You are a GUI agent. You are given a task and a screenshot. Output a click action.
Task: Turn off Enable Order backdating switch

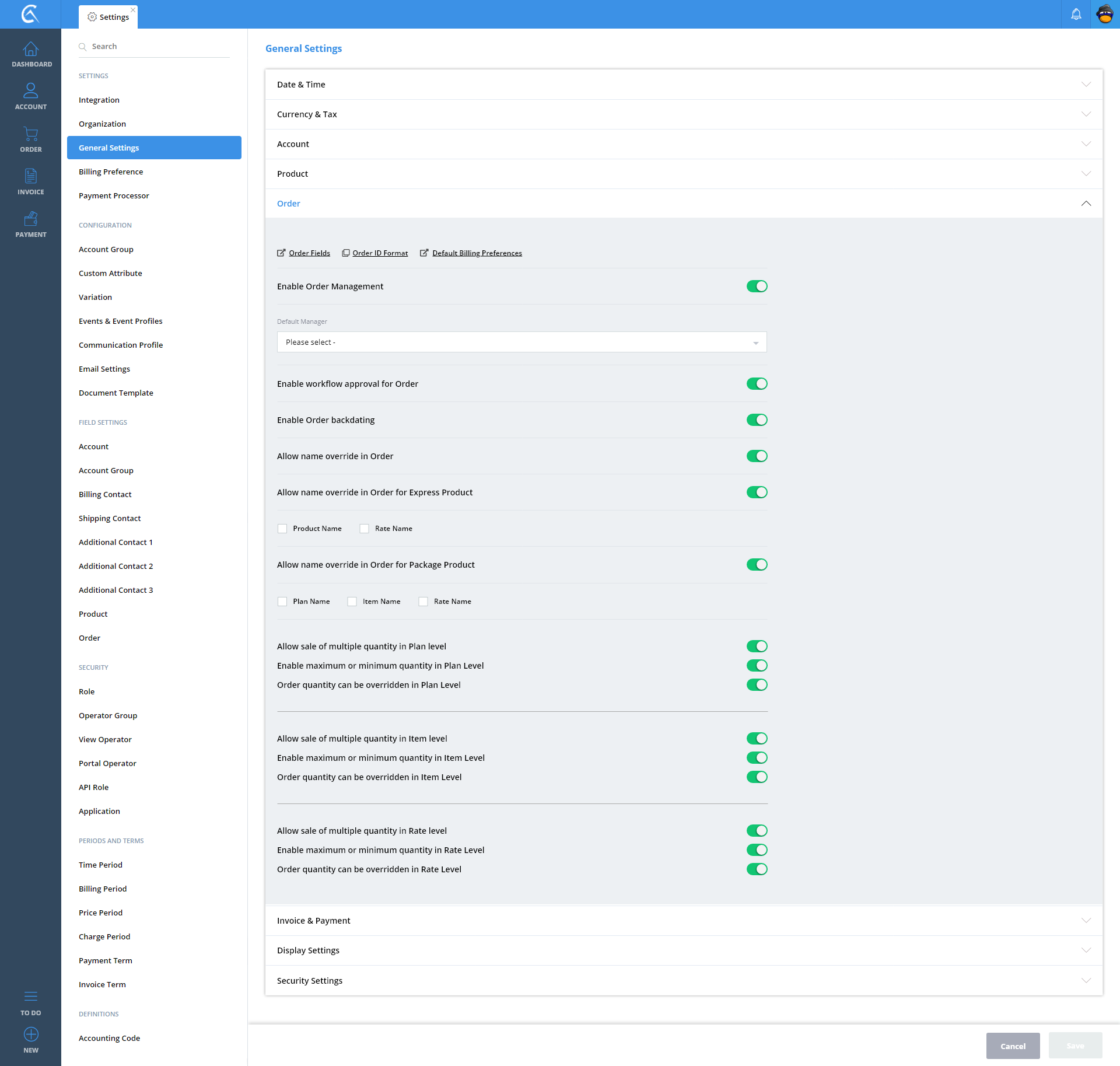pos(757,420)
